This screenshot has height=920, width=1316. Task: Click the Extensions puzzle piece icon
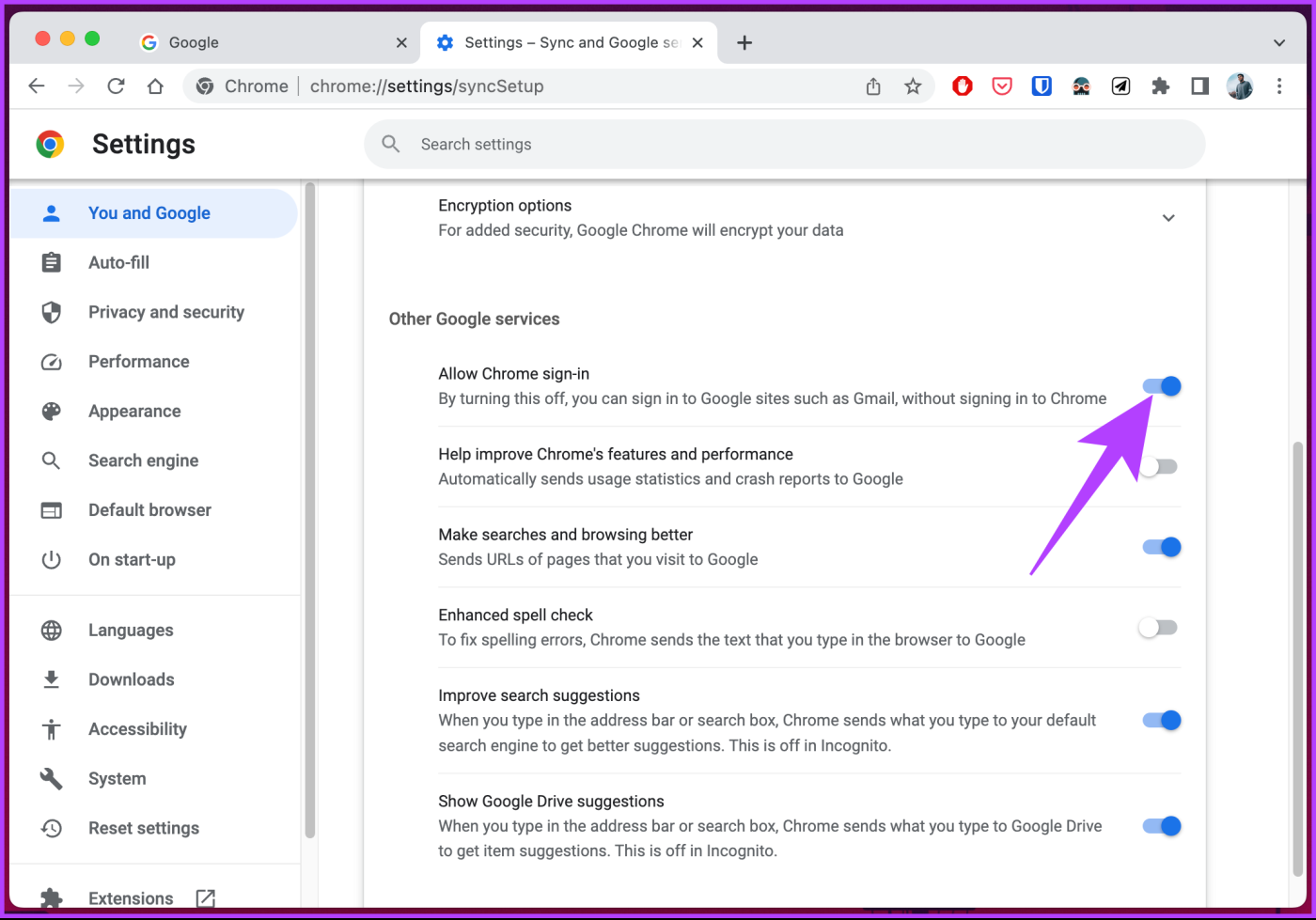tap(1160, 86)
